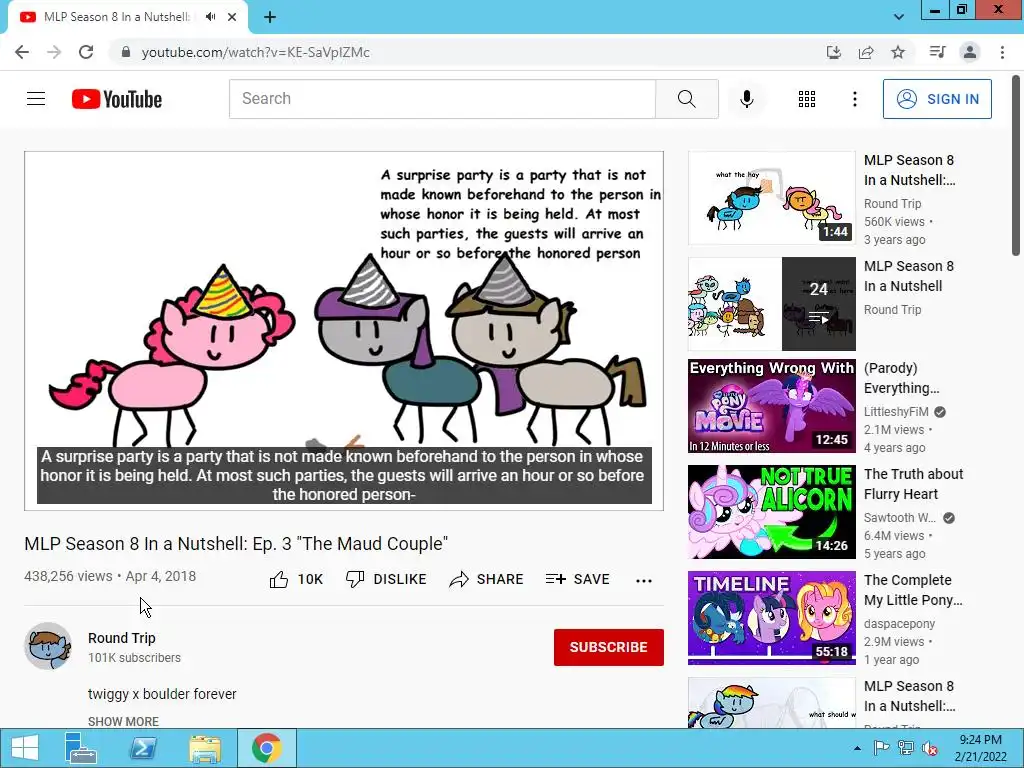The height and width of the screenshot is (768, 1024).
Task: Open the 24-video MLP Season 8 playlist thumbnail
Action: [771, 304]
